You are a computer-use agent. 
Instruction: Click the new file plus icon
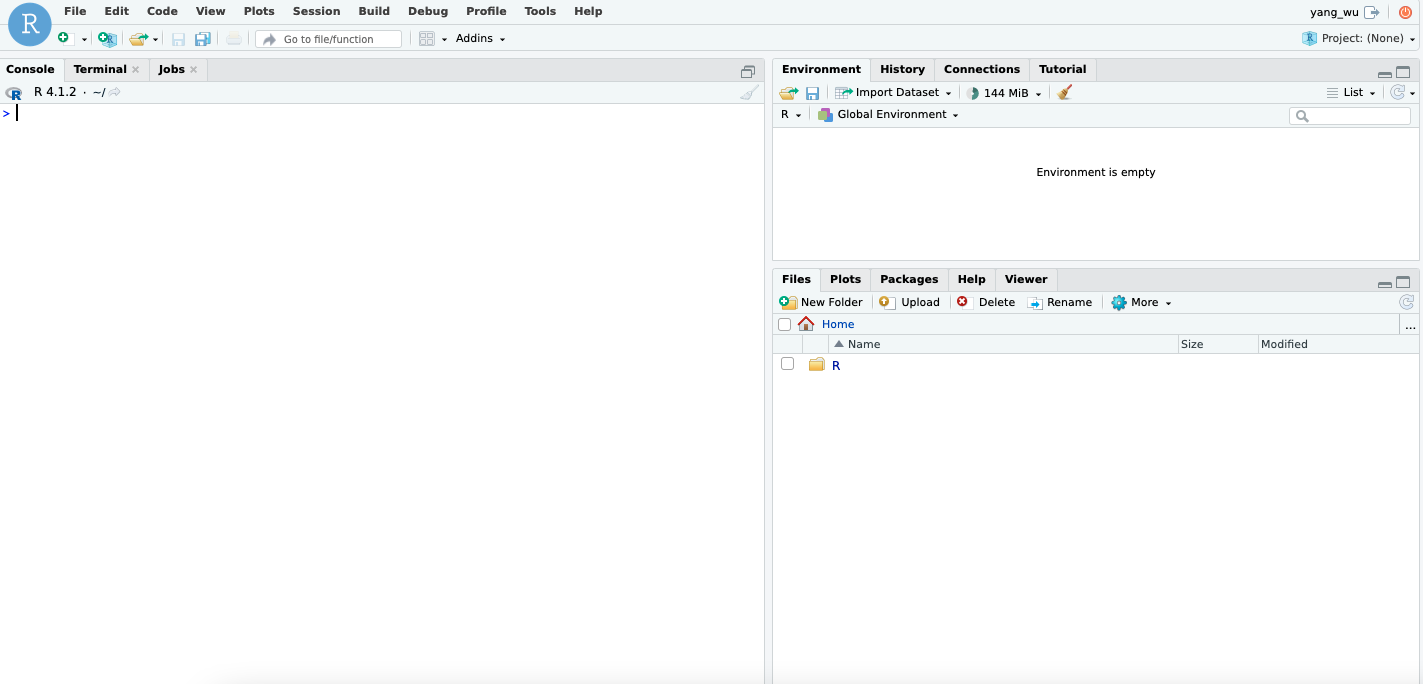coord(64,38)
